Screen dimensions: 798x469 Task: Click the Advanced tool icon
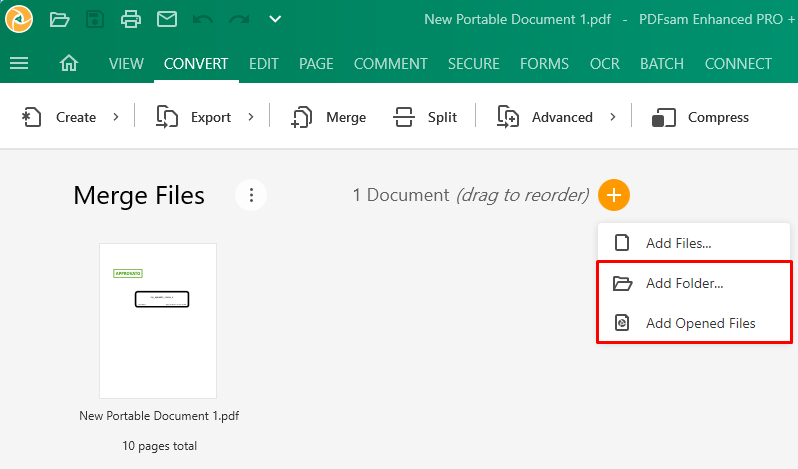[x=508, y=117]
